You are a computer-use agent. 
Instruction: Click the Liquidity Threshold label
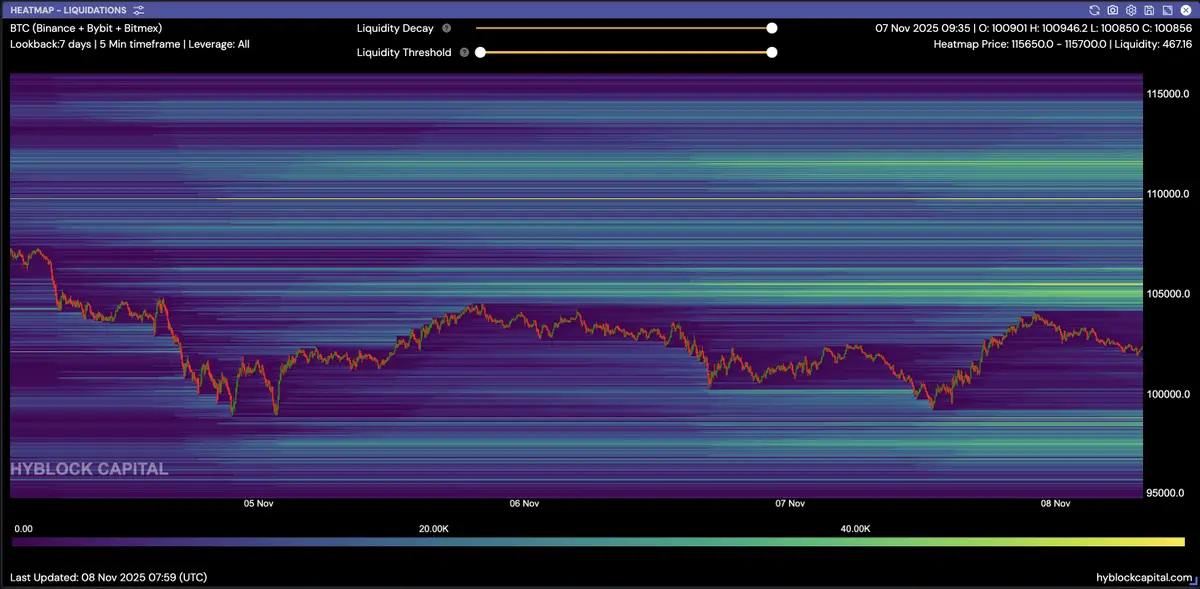click(x=404, y=52)
